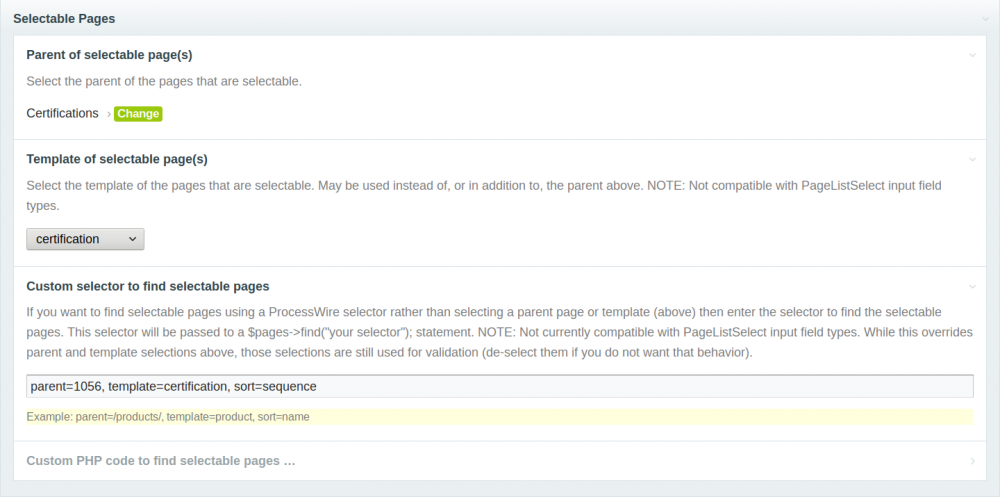This screenshot has width=1000, height=497.
Task: Click chevron icon in Template of selectable page(s) header
Action: coord(972,159)
